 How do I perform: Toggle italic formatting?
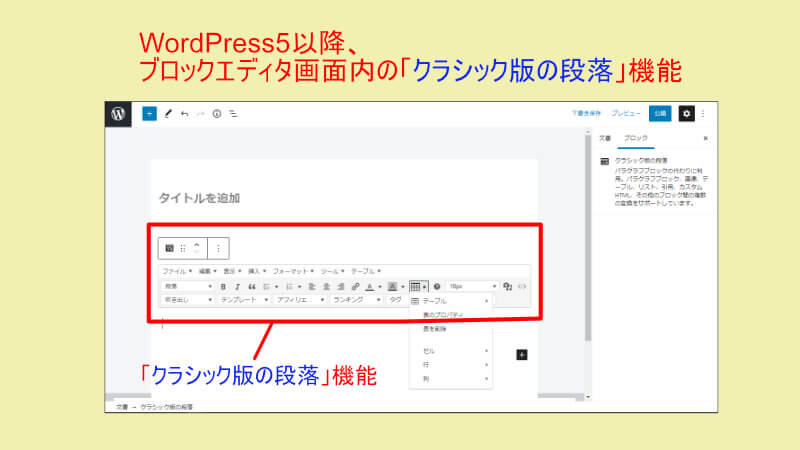pos(237,287)
